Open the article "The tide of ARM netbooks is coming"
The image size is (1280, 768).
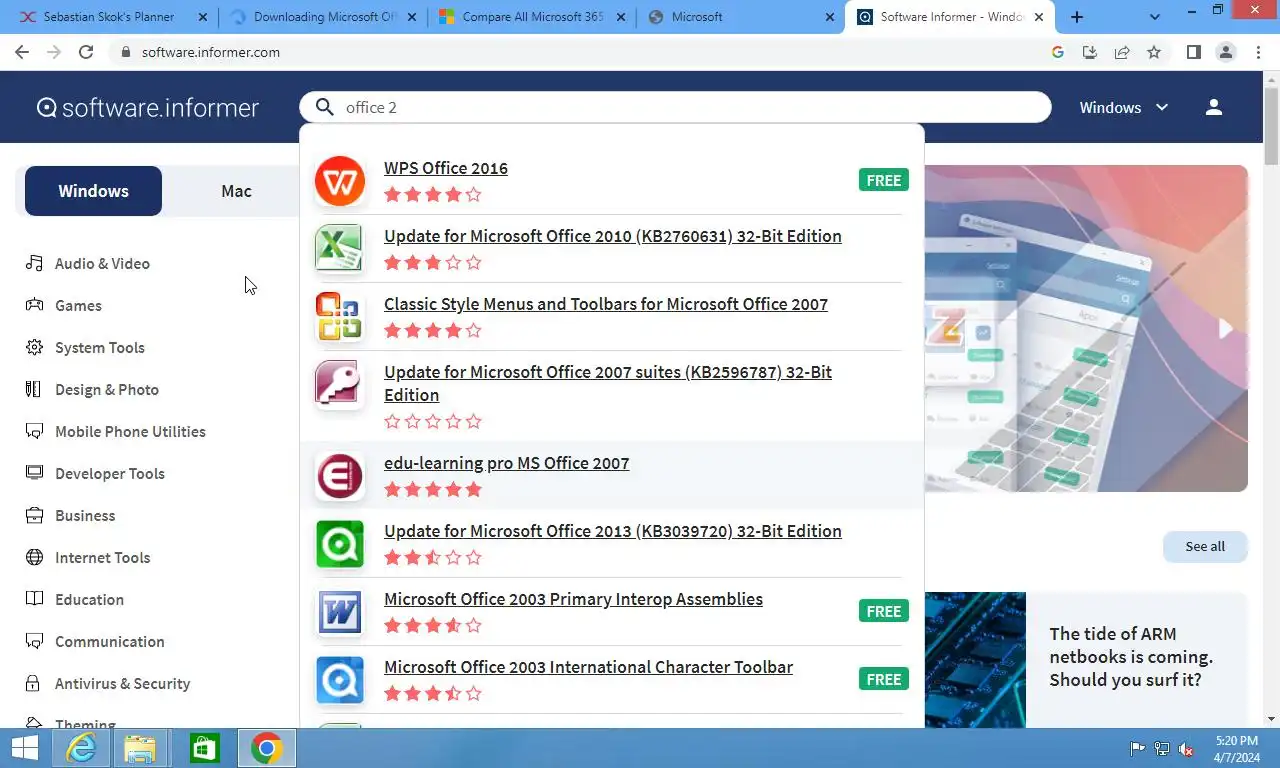[1131, 657]
